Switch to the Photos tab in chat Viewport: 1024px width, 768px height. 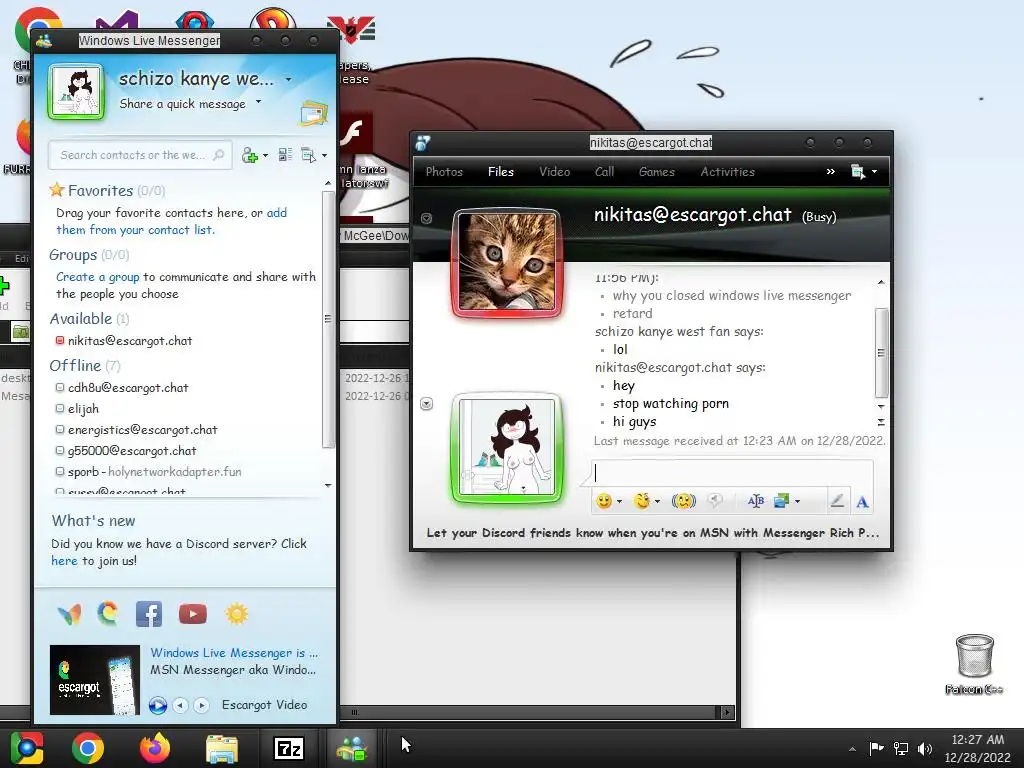click(444, 172)
